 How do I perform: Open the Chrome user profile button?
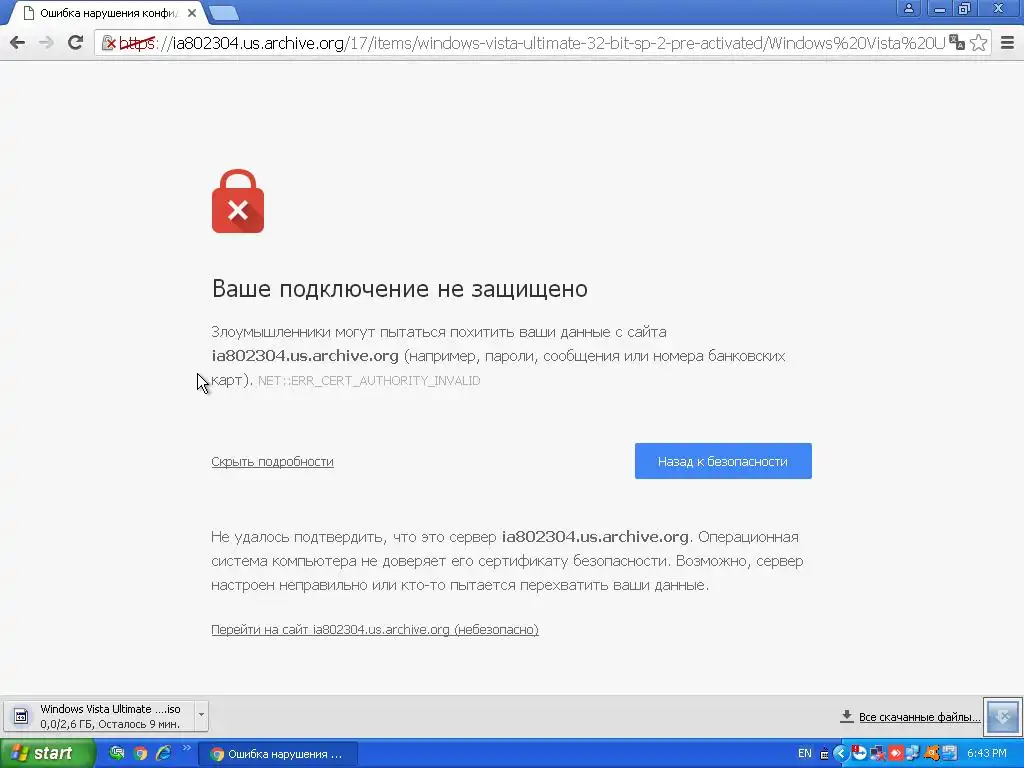(x=908, y=8)
